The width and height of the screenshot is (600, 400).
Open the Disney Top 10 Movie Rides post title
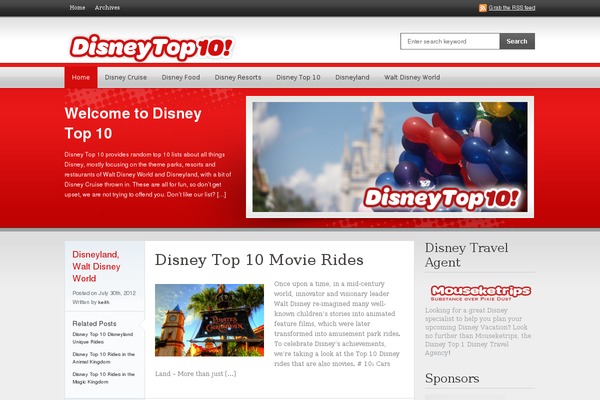pos(259,260)
